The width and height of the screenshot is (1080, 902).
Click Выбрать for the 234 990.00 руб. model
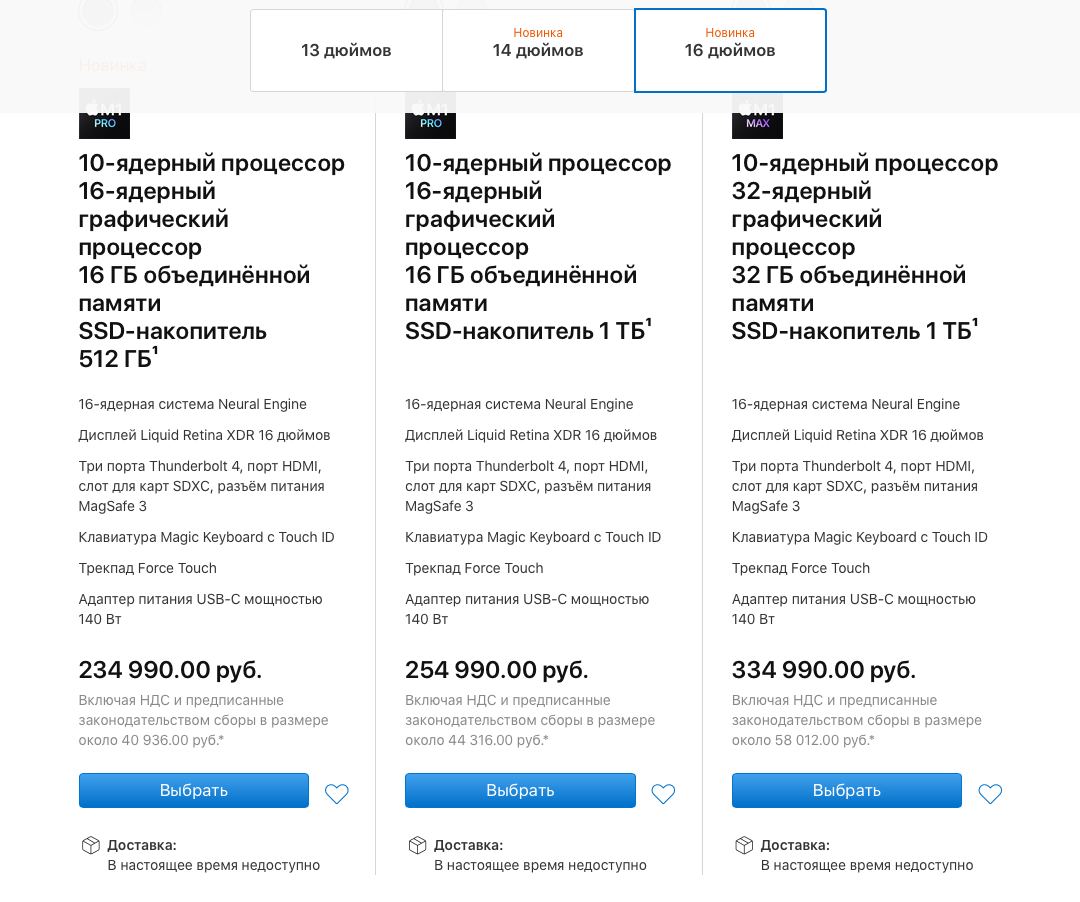click(x=194, y=790)
